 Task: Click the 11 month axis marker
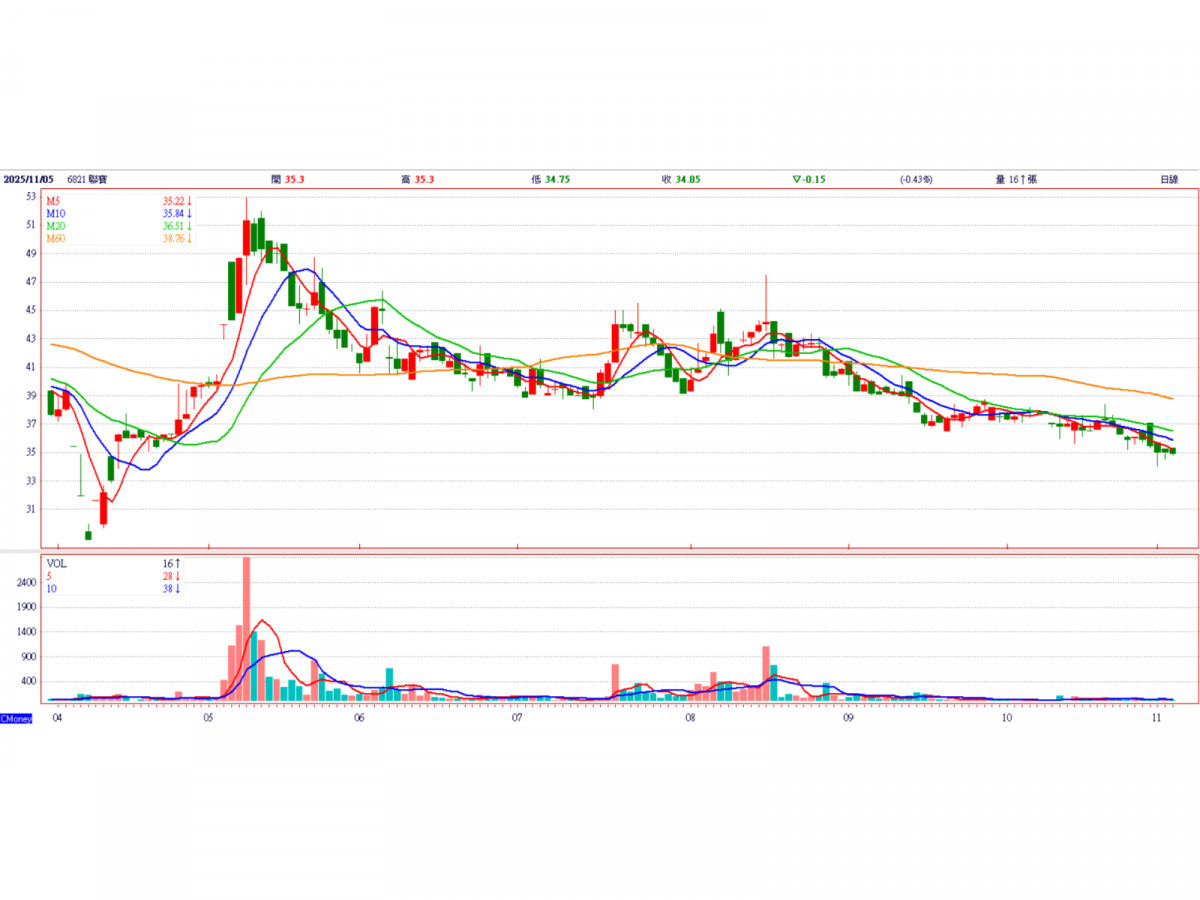point(1157,718)
